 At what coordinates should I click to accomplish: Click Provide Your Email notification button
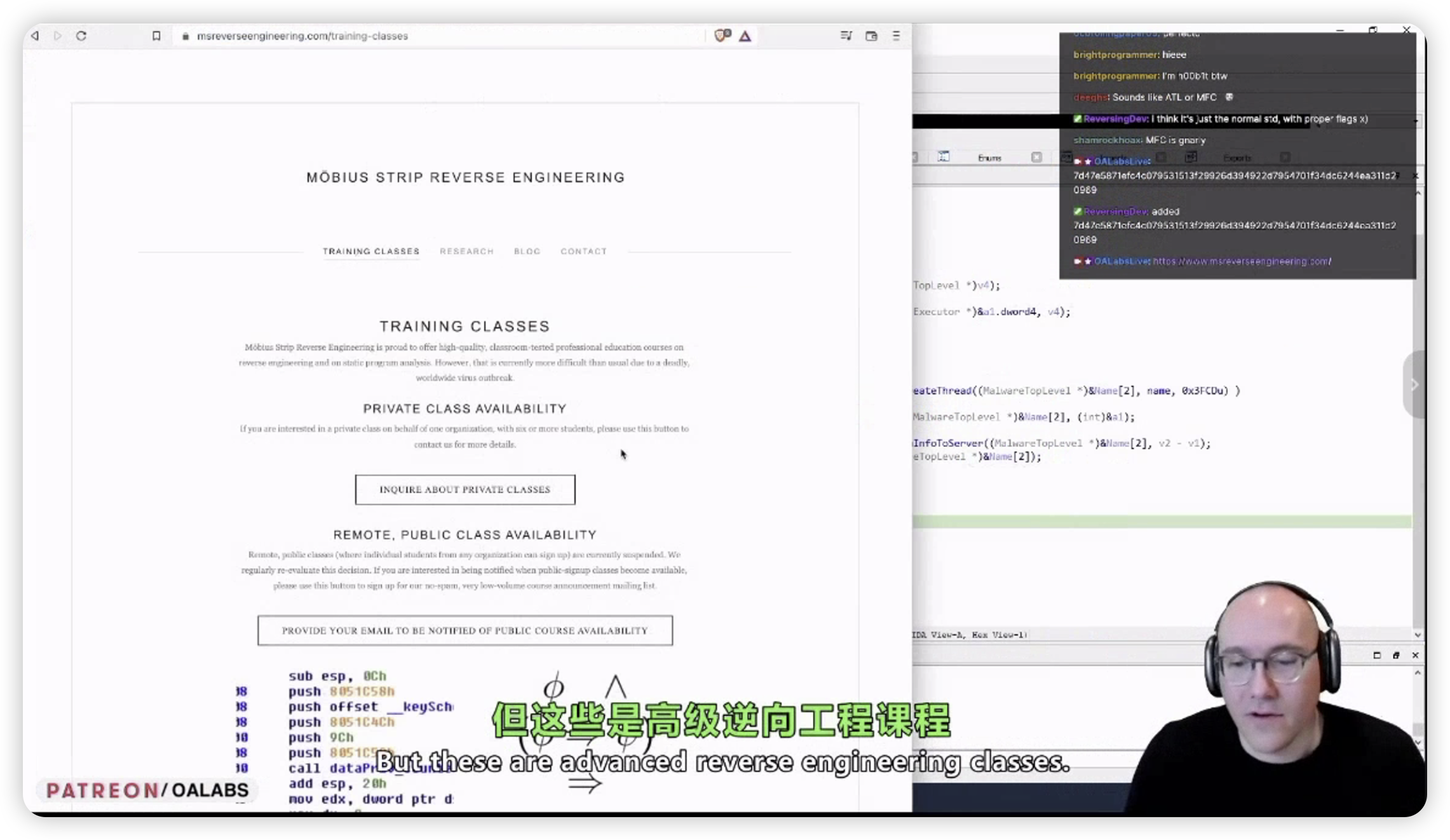[x=465, y=630]
